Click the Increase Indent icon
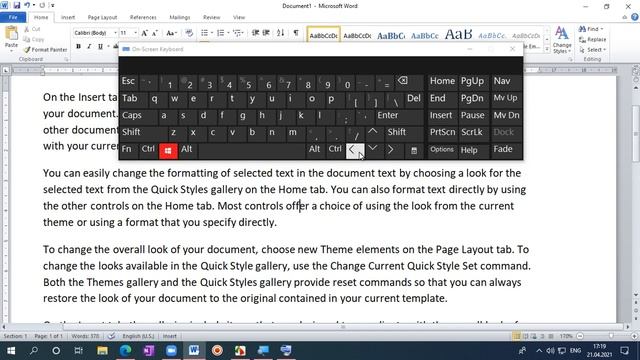This screenshot has width=640, height=360. pos(266,33)
